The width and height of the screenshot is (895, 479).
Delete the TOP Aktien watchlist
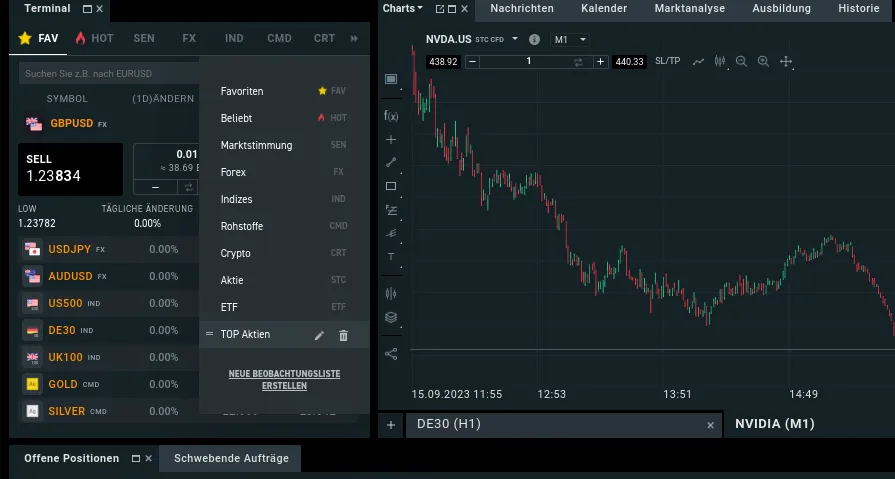343,336
